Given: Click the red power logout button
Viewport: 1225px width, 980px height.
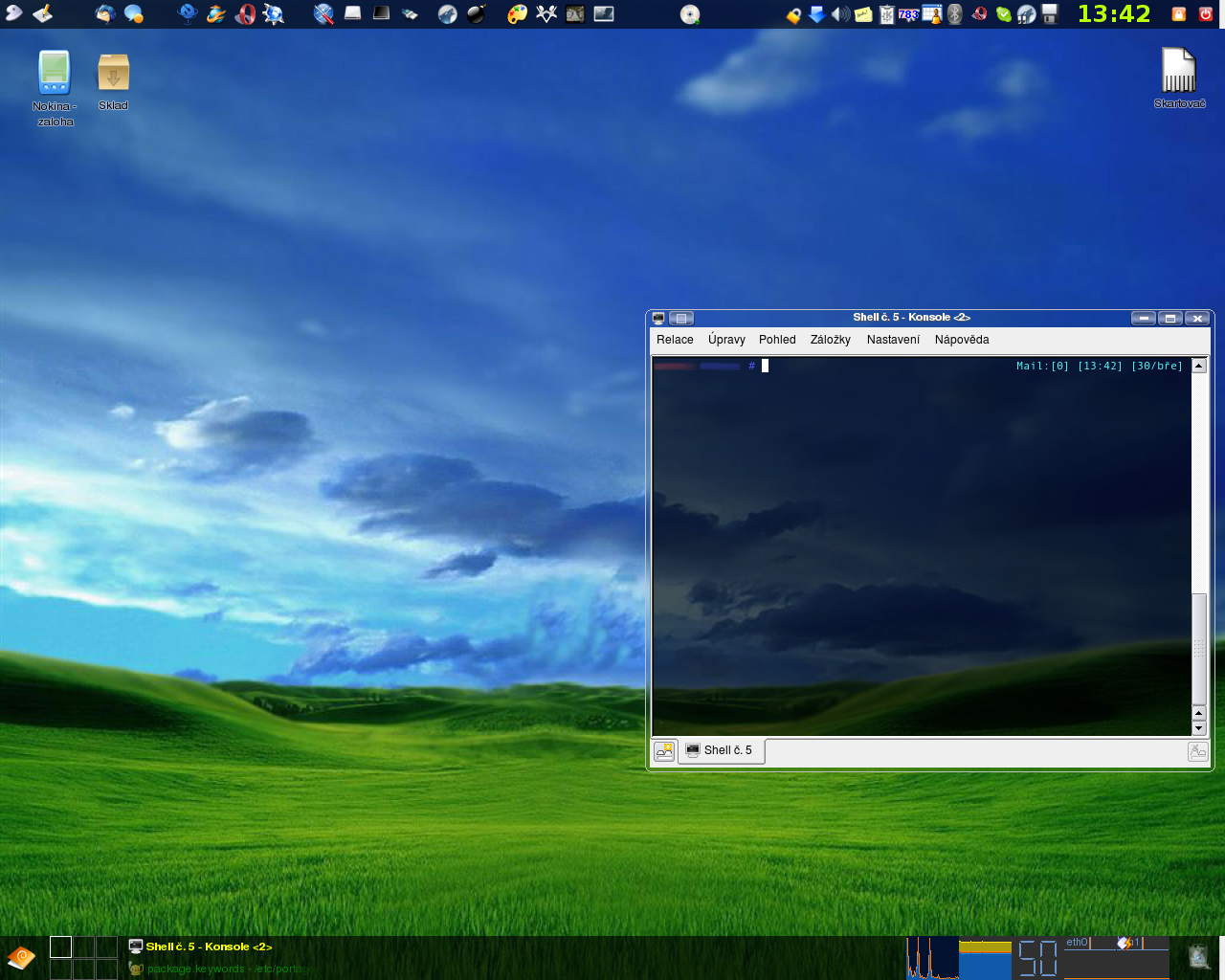Looking at the screenshot, I should [x=1206, y=13].
